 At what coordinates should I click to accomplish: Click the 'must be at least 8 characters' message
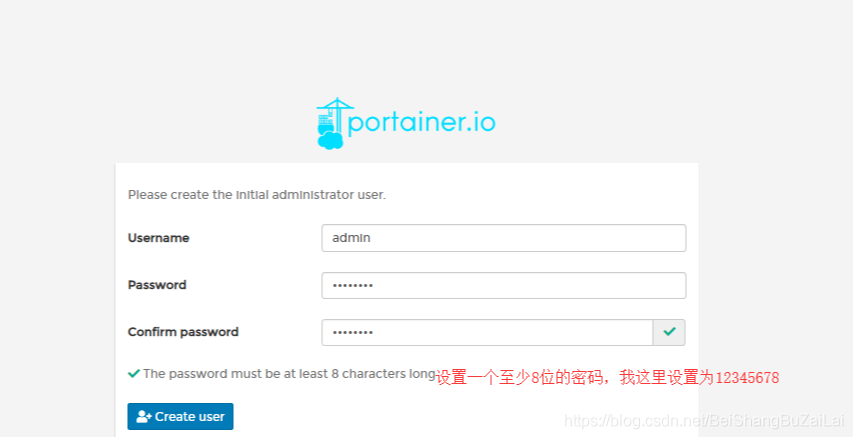pyautogui.click(x=289, y=373)
